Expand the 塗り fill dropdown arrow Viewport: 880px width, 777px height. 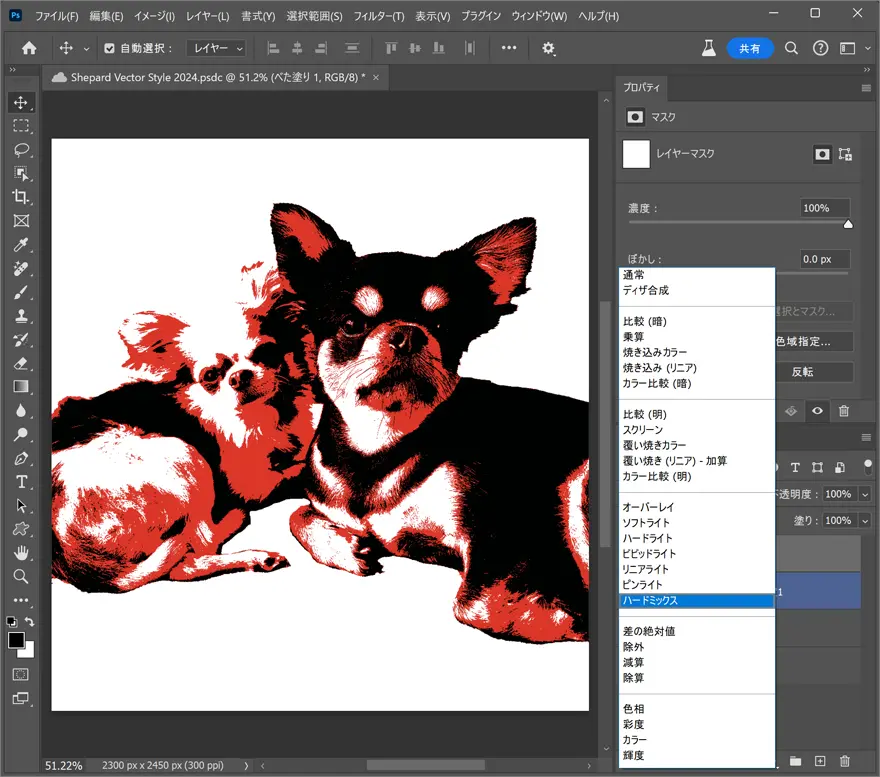(x=864, y=521)
